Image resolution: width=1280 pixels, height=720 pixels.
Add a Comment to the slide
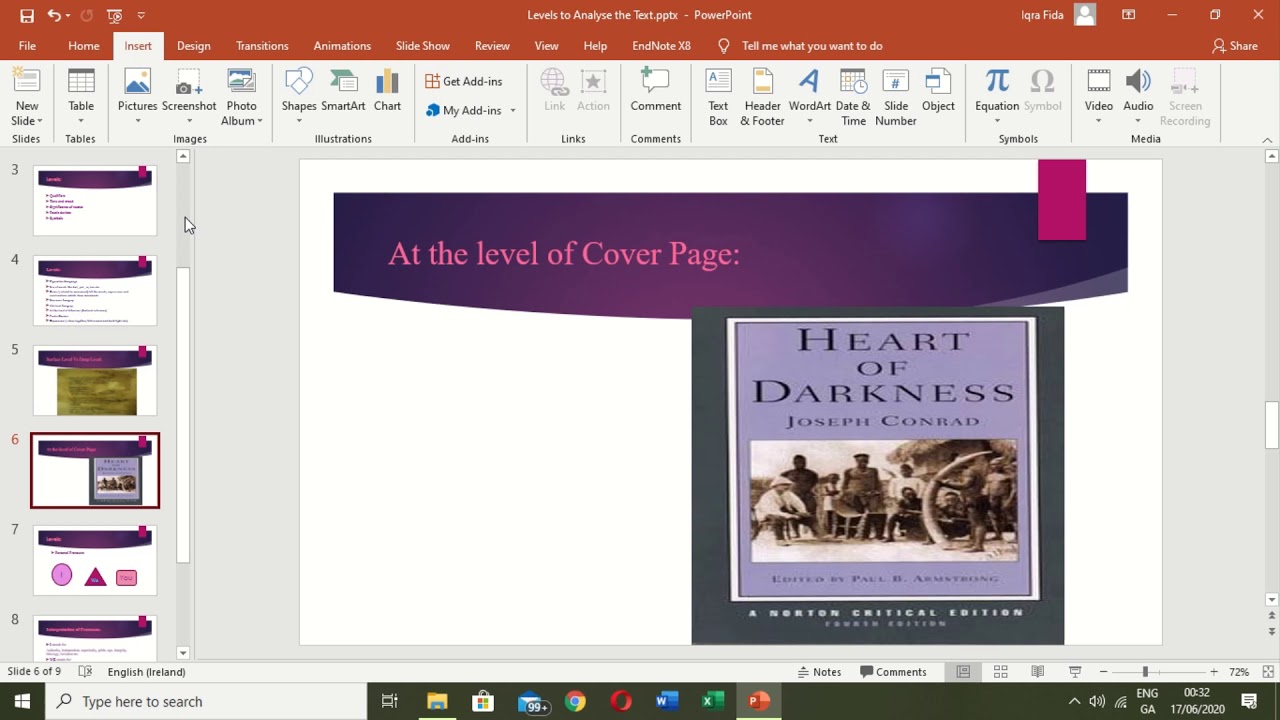[655, 90]
